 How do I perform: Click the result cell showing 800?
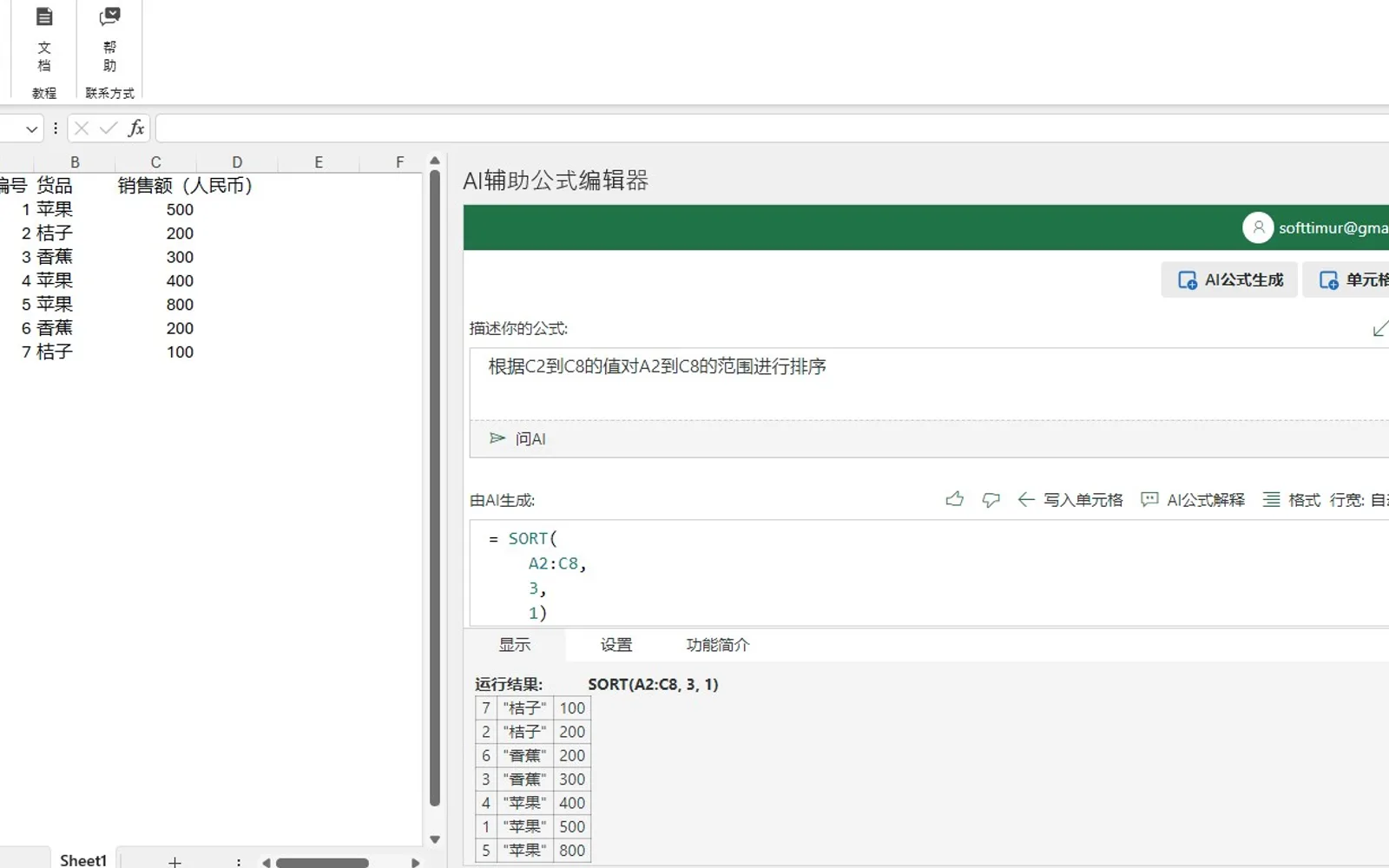[572, 851]
